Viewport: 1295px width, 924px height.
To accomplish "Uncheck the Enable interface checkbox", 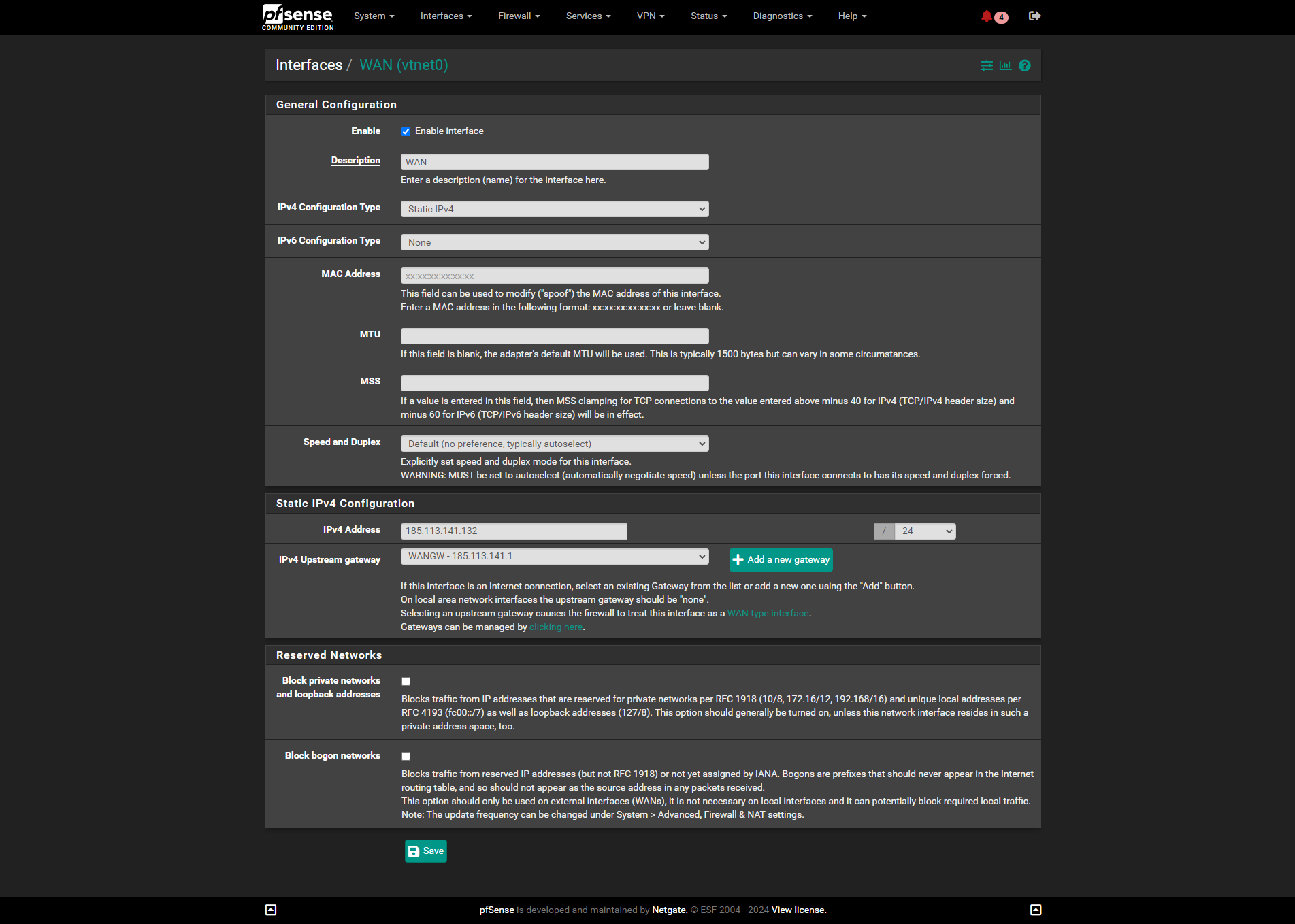I will click(406, 131).
